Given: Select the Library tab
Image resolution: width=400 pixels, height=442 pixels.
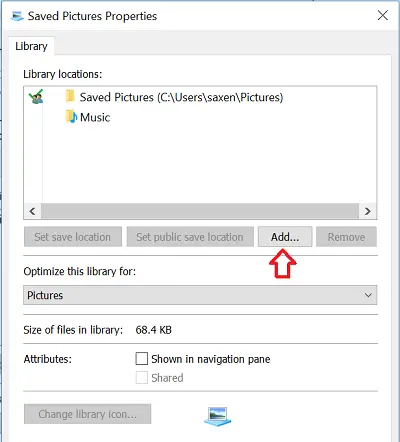Looking at the screenshot, I should 31,46.
